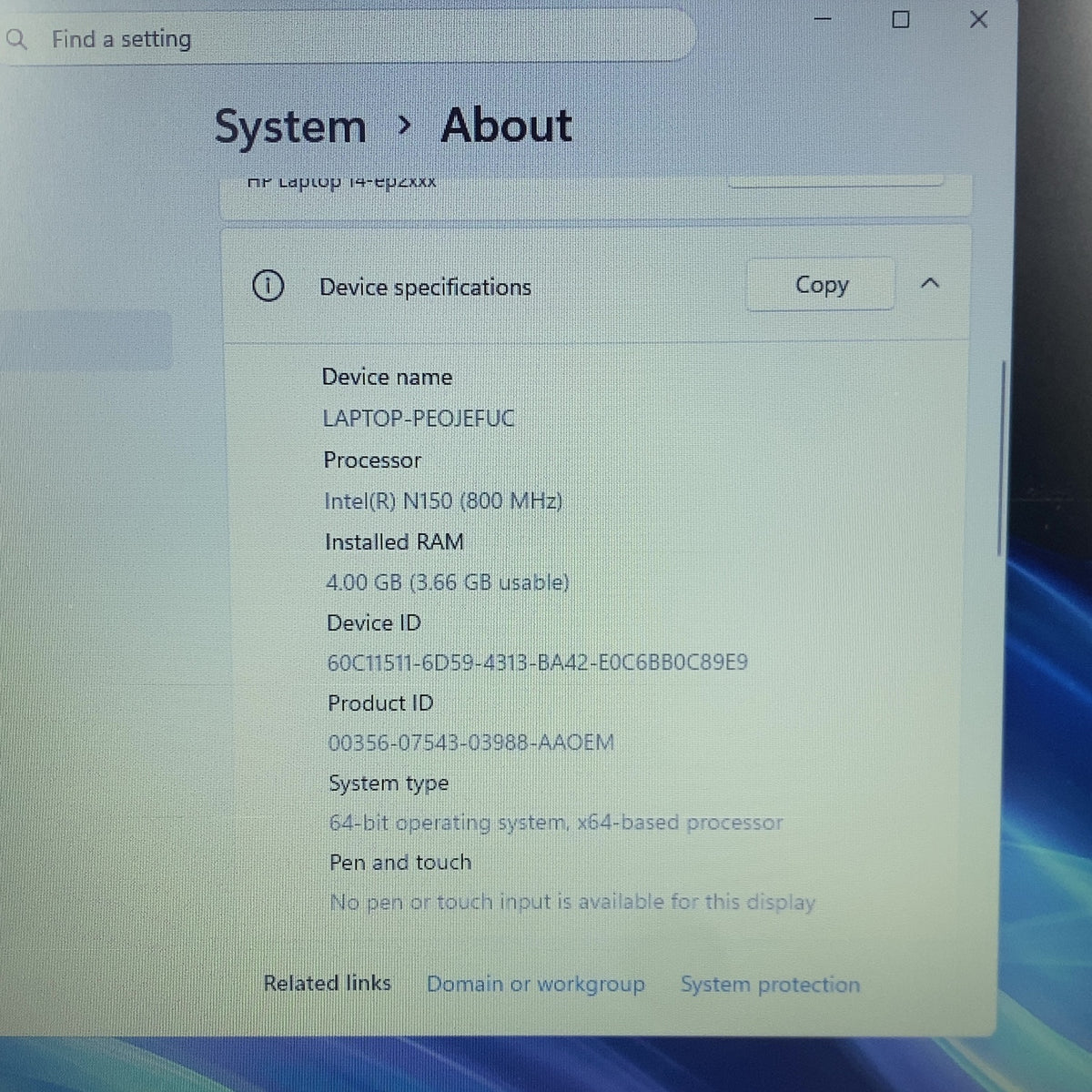Click the Product ID label
The image size is (1092, 1092).
tap(380, 703)
